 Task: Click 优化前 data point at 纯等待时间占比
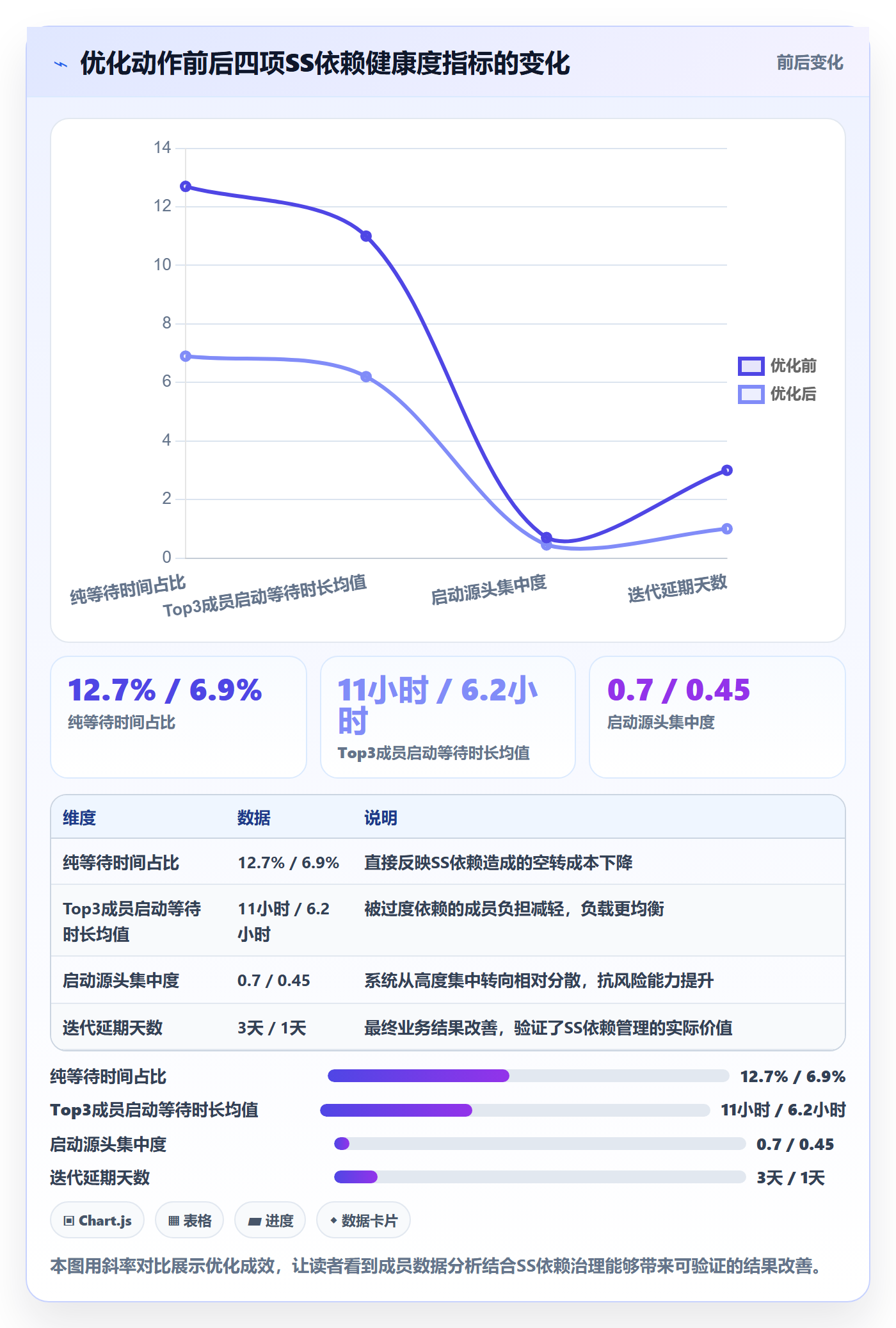coord(186,186)
